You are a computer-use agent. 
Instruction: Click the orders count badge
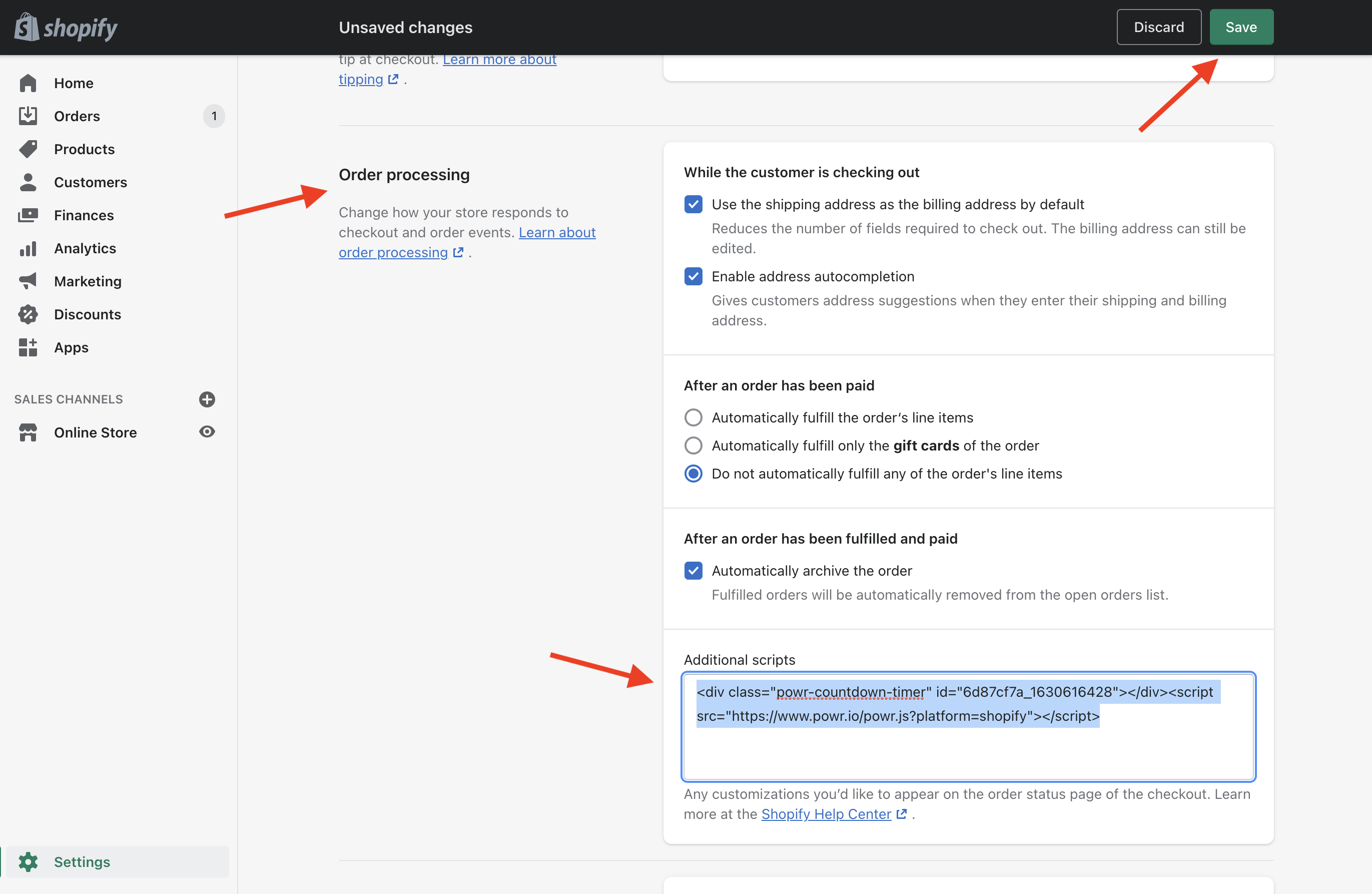pyautogui.click(x=214, y=116)
